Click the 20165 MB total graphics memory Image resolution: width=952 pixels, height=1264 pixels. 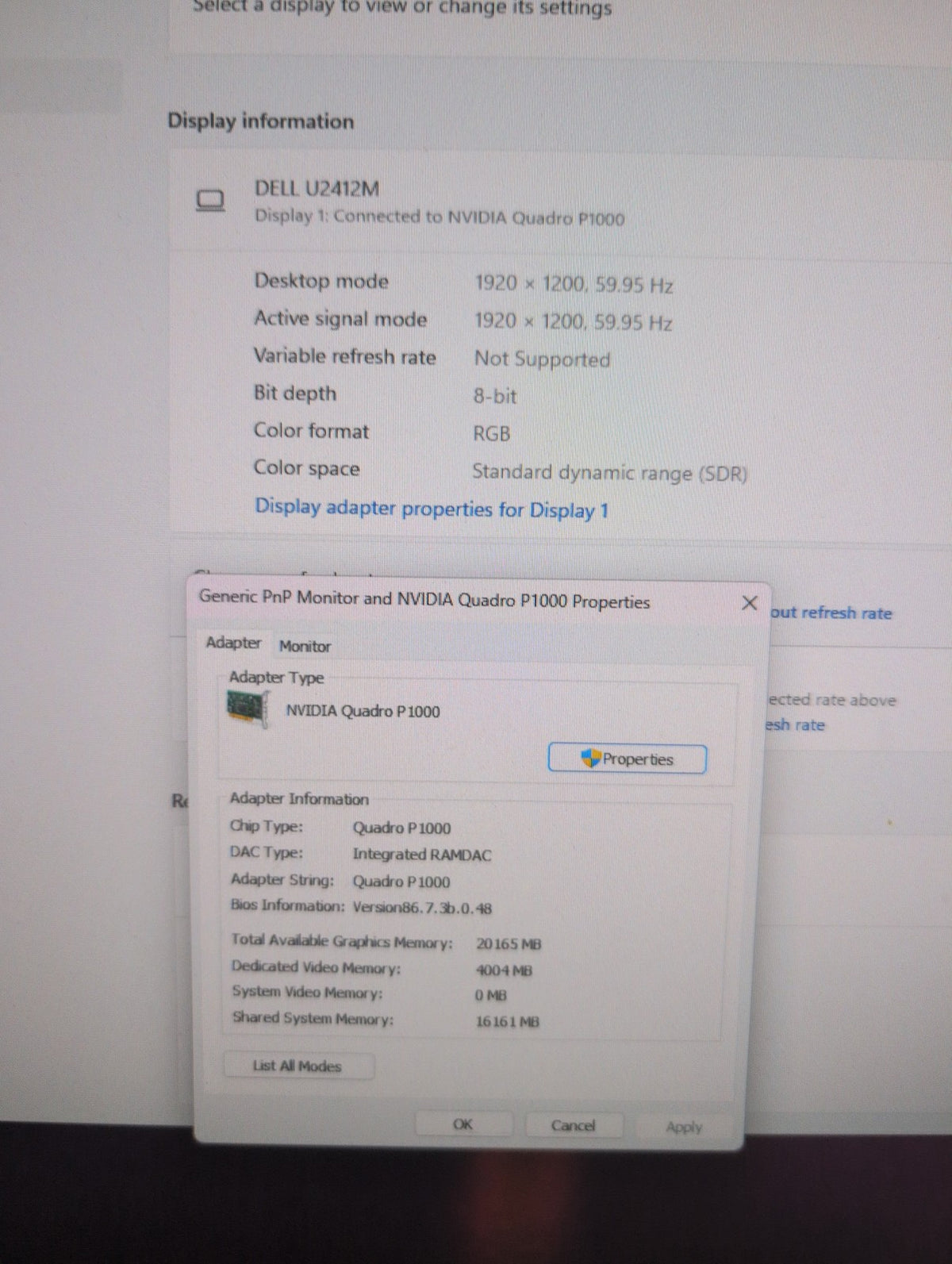click(509, 943)
